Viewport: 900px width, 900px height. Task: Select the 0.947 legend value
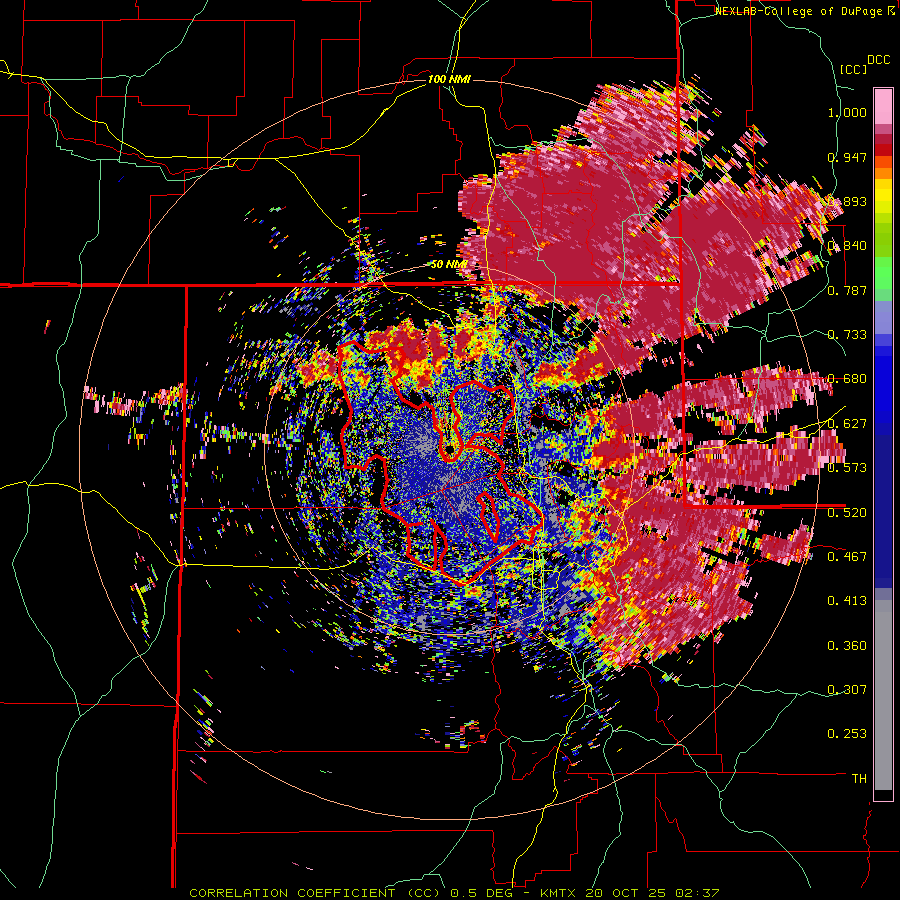tap(847, 157)
